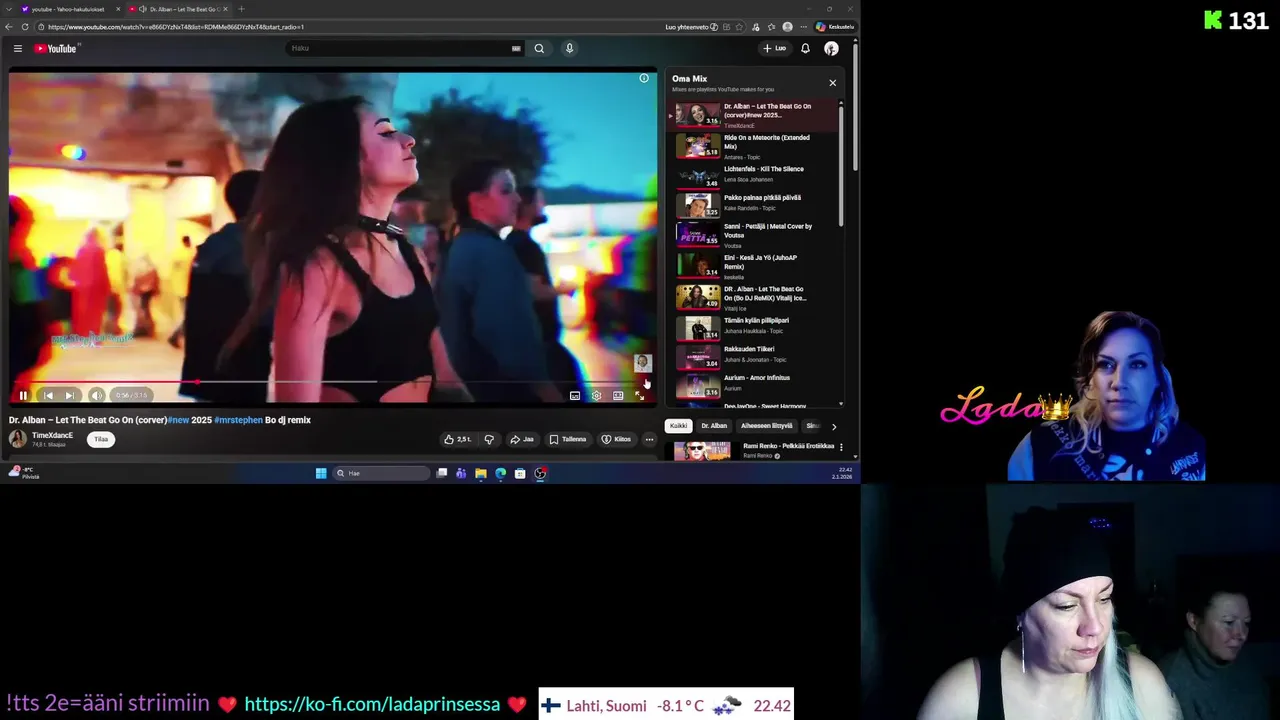Screen dimensions: 1280x720
Task: Skip to previous video in player
Action: [x=48, y=395]
